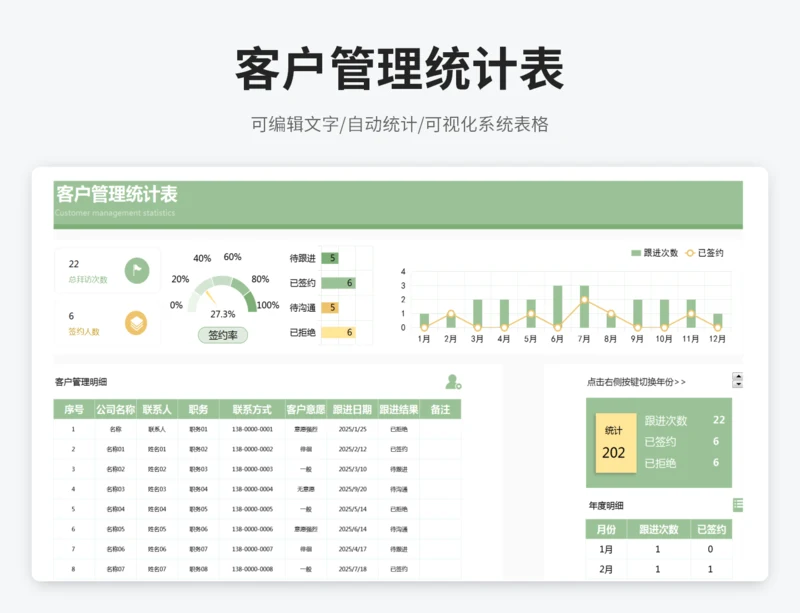The width and height of the screenshot is (800, 613).
Task: Click the line marker above 7月 in chart
Action: click(584, 300)
